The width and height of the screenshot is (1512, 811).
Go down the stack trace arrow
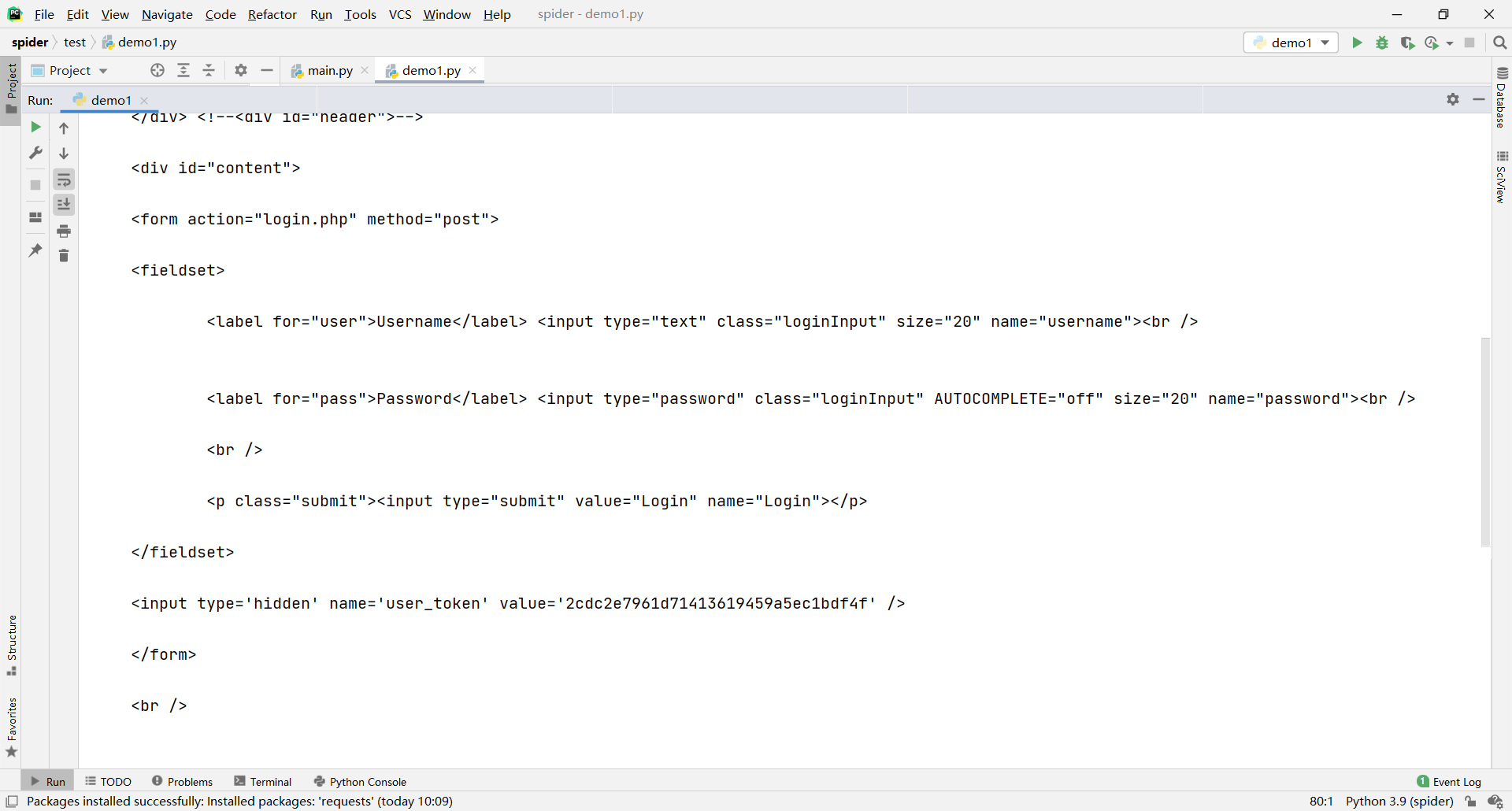(64, 153)
